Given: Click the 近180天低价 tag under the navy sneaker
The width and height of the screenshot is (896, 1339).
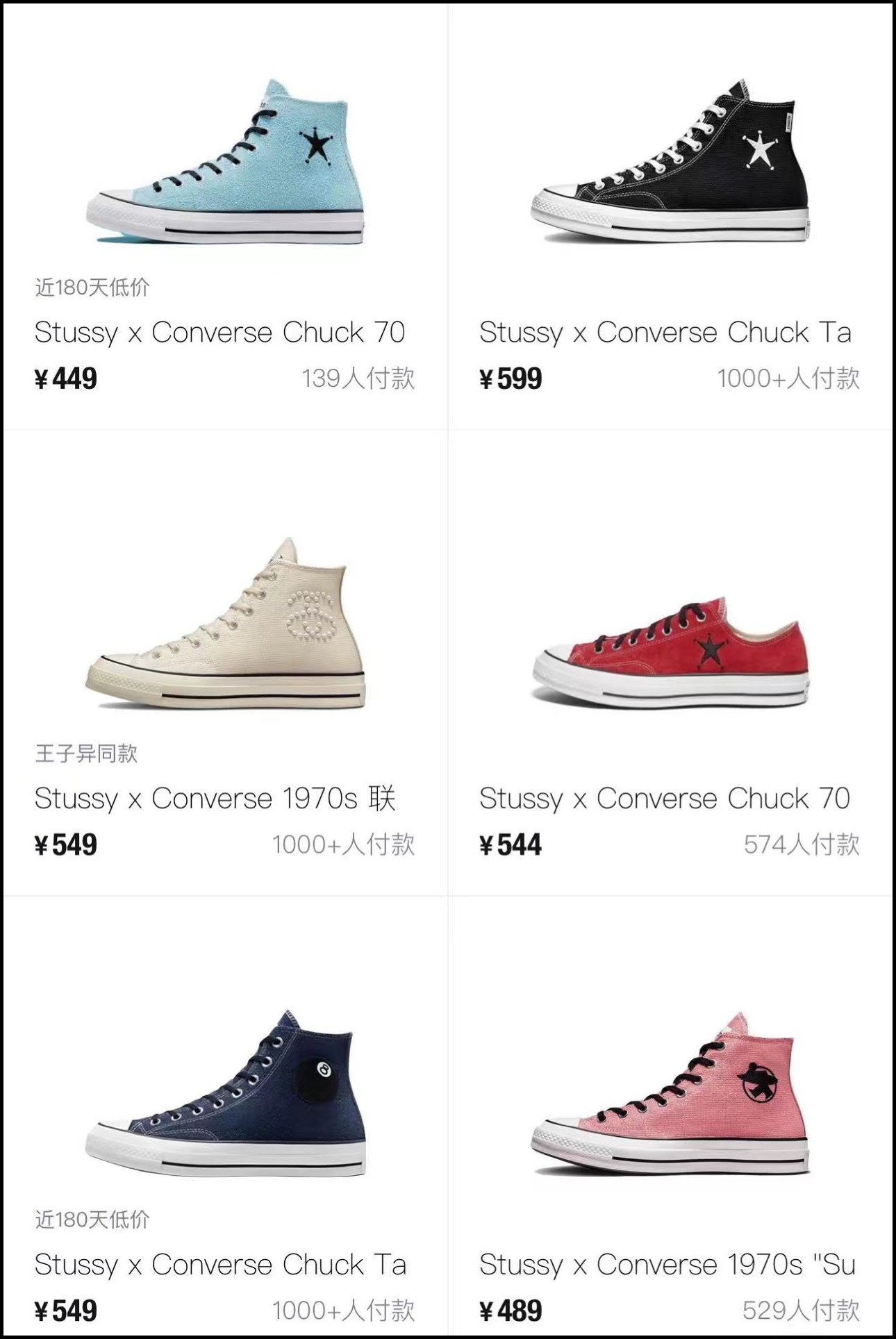Looking at the screenshot, I should [x=92, y=1219].
